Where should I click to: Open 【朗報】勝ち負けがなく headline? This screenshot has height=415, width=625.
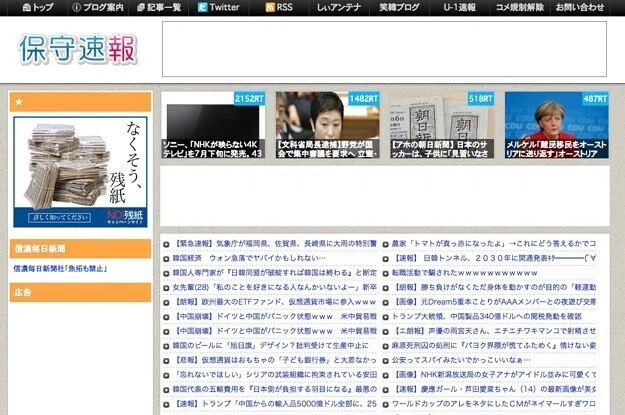pyautogui.click(x=494, y=287)
